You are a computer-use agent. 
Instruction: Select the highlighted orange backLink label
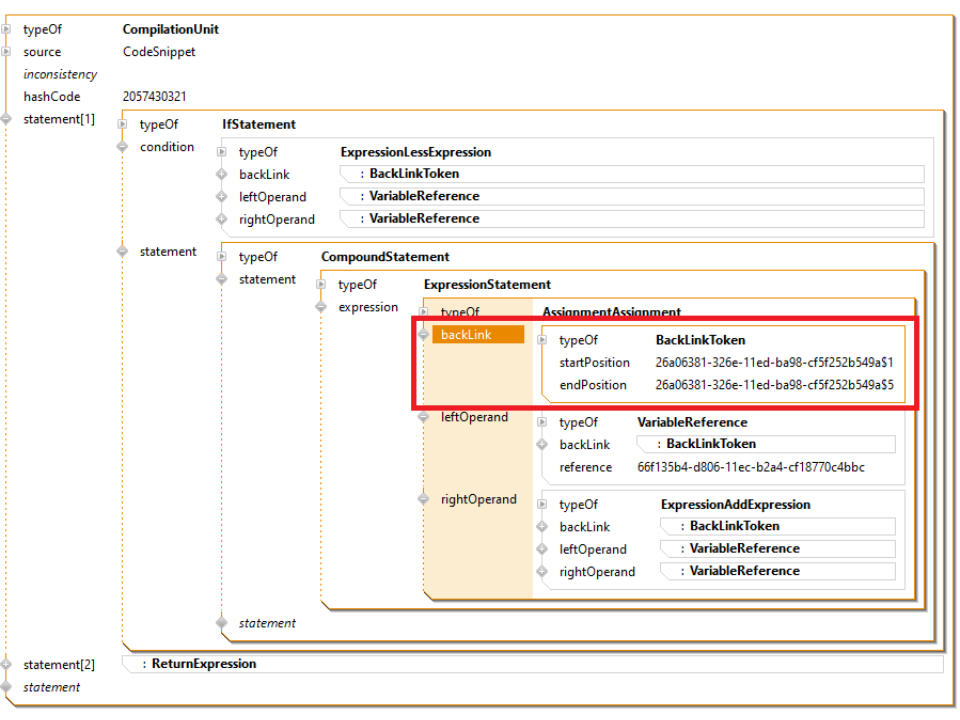pyautogui.click(x=477, y=335)
